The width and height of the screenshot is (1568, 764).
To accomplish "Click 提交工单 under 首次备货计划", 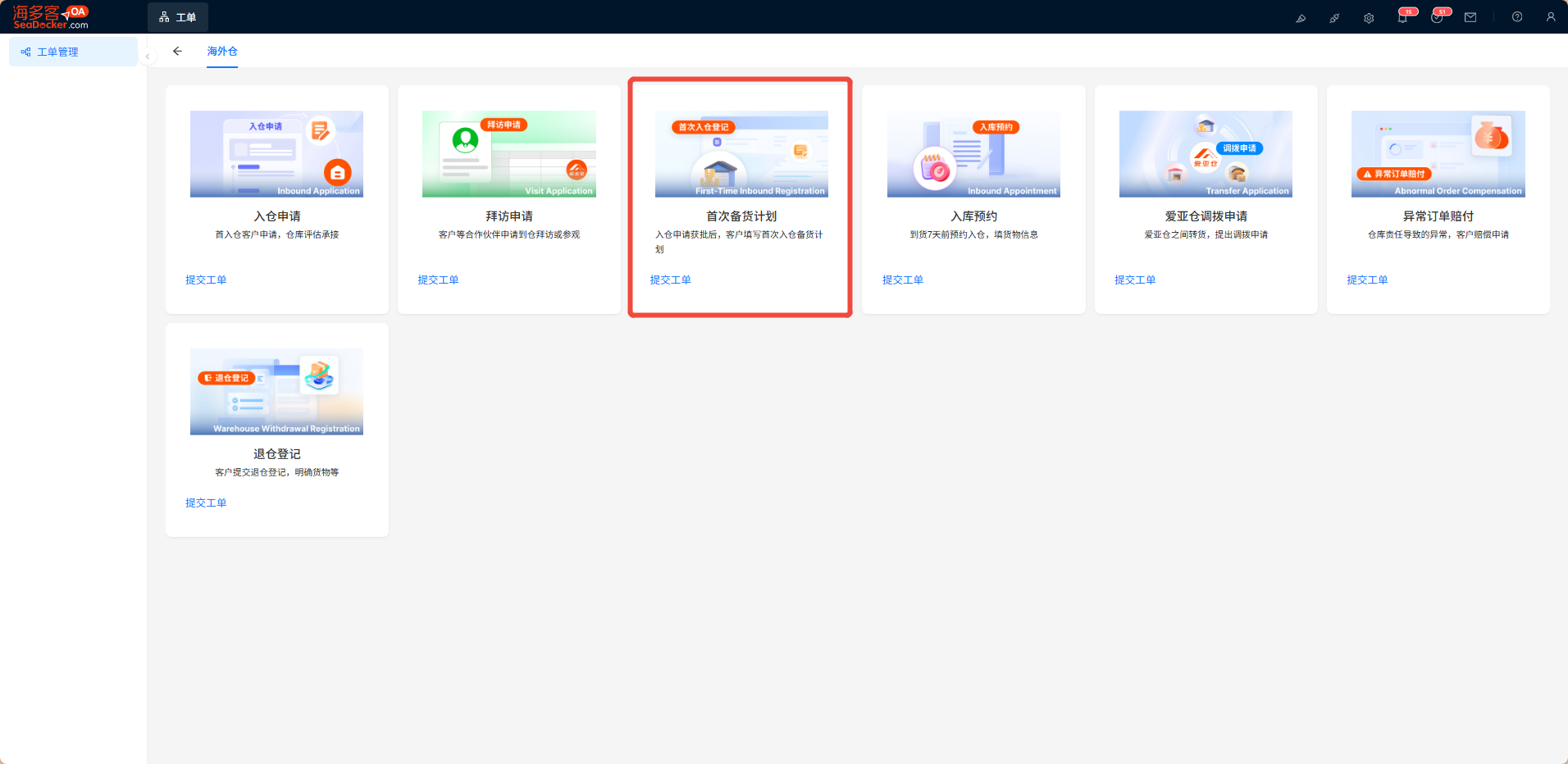I will (x=671, y=280).
